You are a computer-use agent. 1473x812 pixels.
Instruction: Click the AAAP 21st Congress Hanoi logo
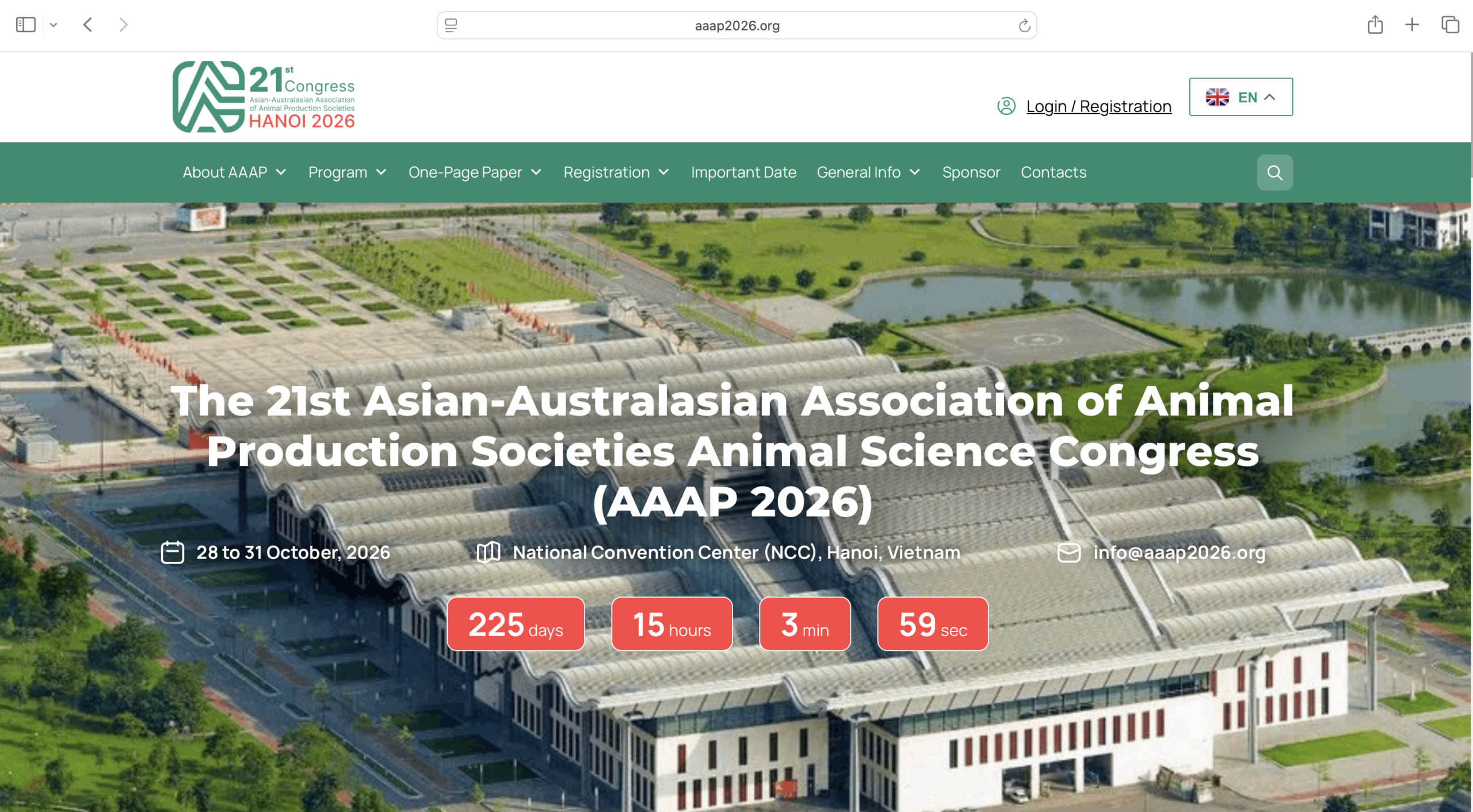[x=264, y=97]
